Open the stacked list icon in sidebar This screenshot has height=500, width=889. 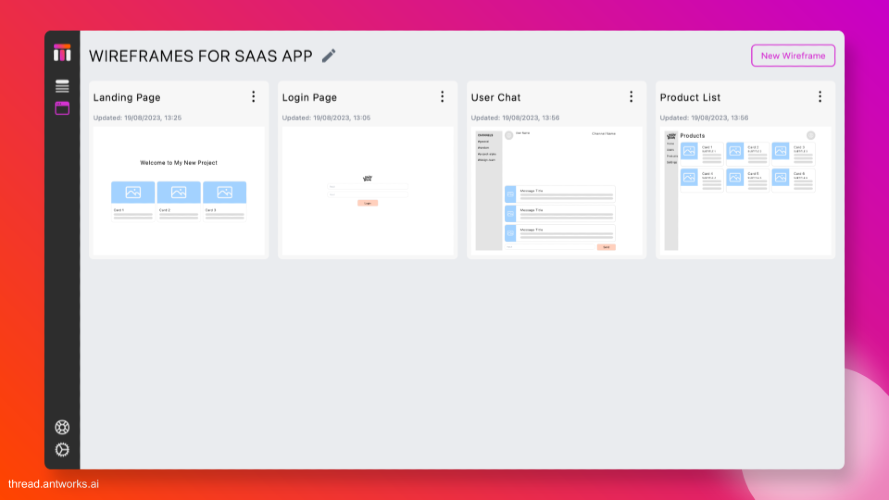(x=62, y=86)
